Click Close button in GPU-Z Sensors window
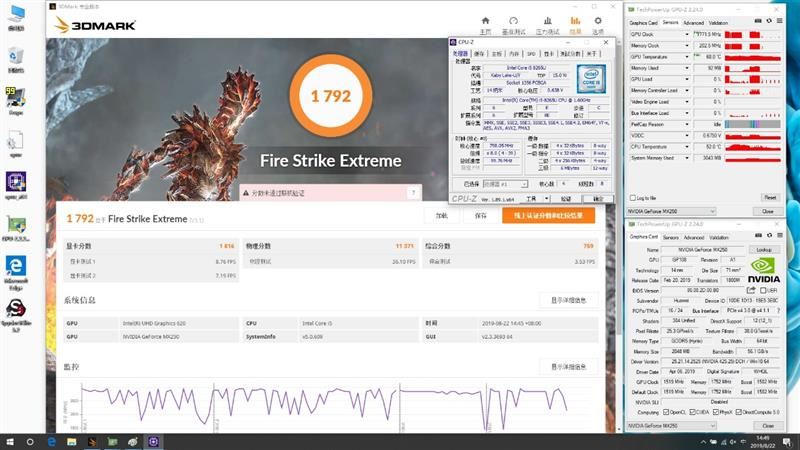Viewport: 800px width, 450px height. [767, 211]
